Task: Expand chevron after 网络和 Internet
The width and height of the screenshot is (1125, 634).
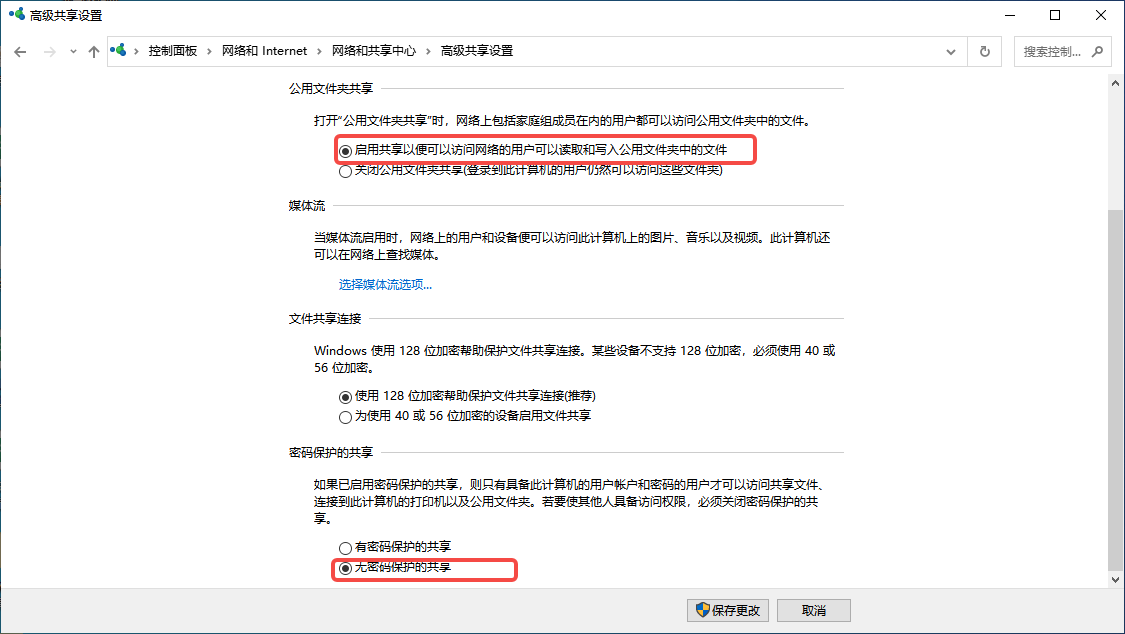Action: (x=320, y=51)
